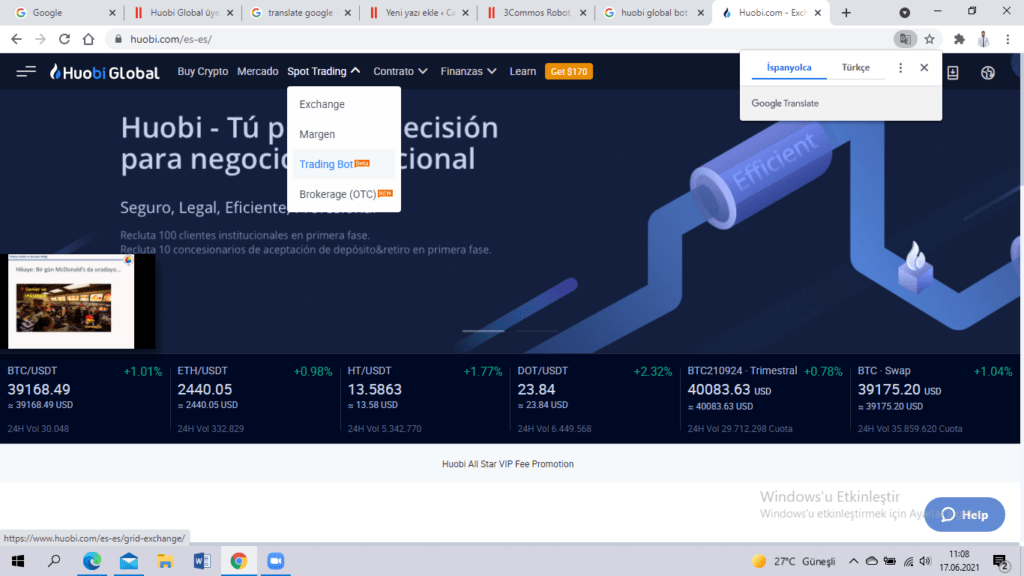Go to the browser home page

[88, 39]
